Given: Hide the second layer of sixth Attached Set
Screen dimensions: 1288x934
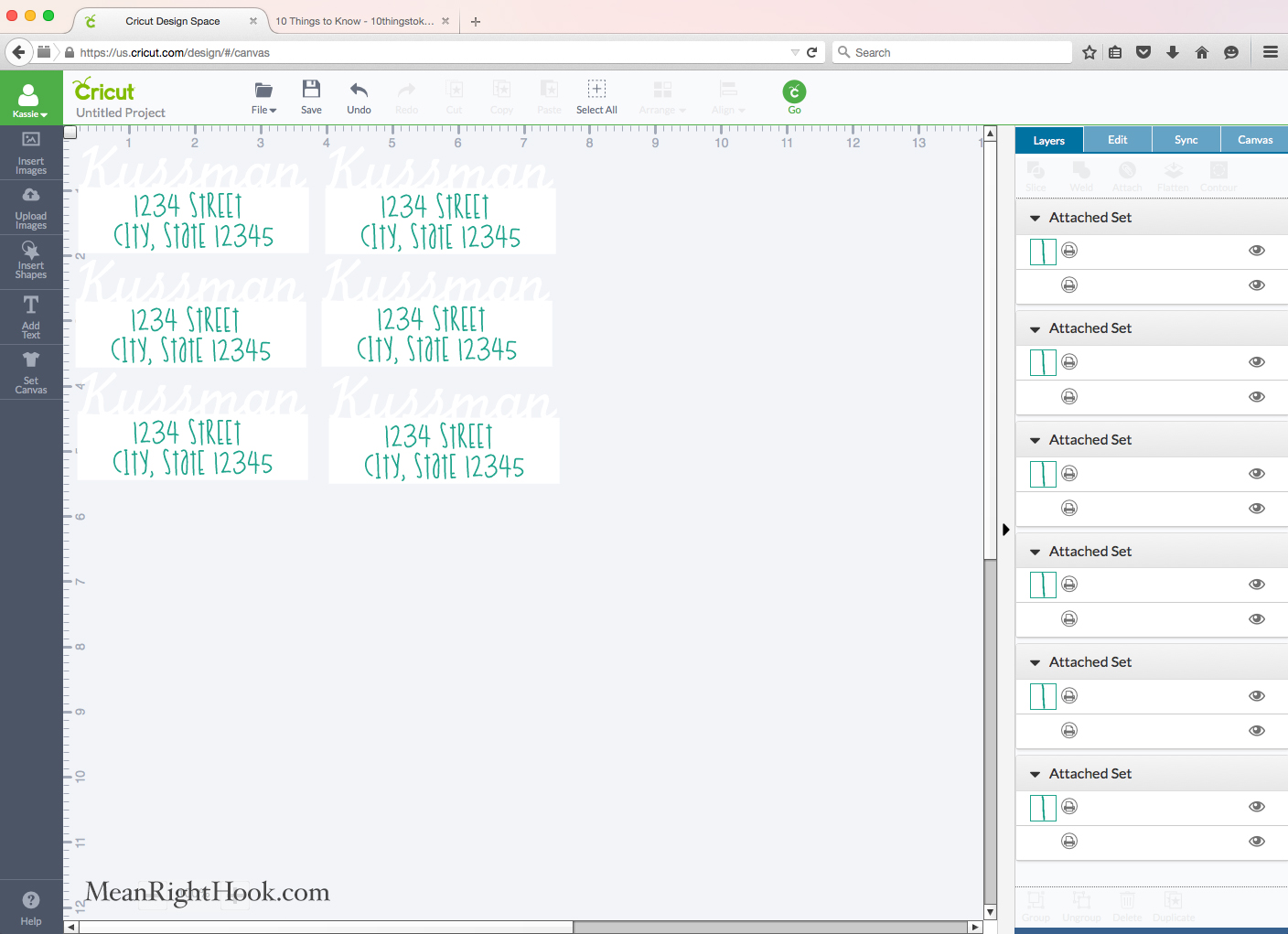Looking at the screenshot, I should click(x=1257, y=842).
